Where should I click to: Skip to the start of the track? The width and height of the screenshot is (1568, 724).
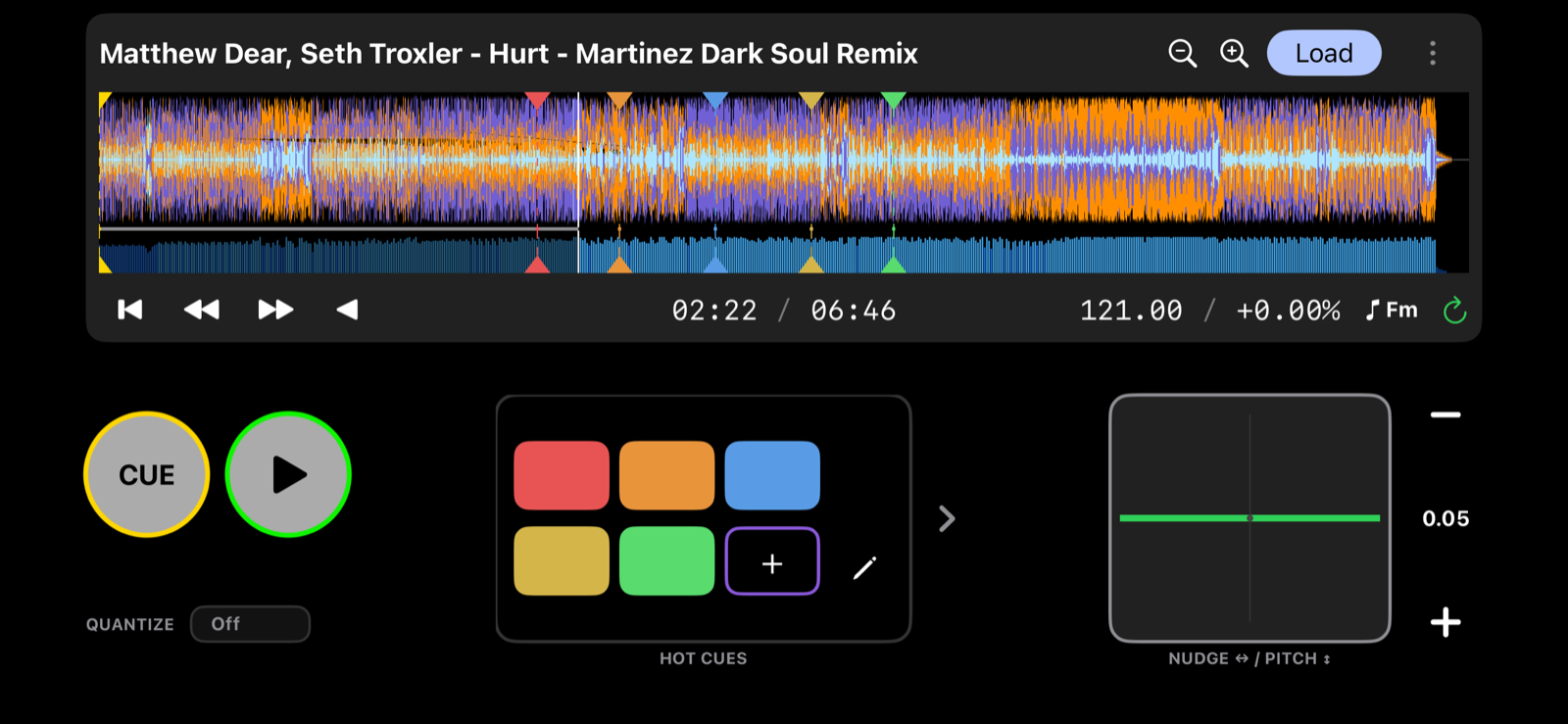pyautogui.click(x=130, y=310)
